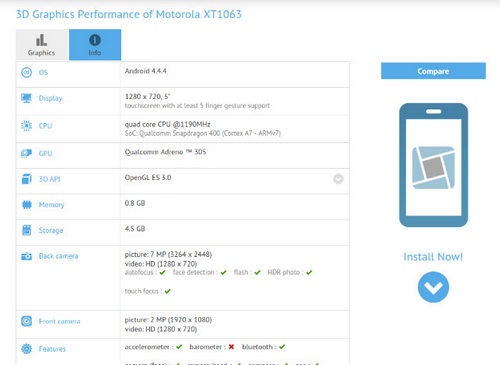Click the Storage row icon
Screen dimensions: 500x365
[x=26, y=230]
